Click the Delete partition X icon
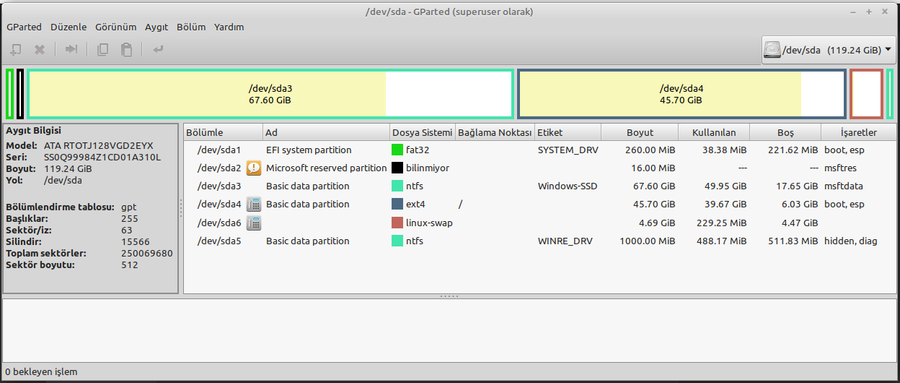This screenshot has height=383, width=900. (x=40, y=50)
